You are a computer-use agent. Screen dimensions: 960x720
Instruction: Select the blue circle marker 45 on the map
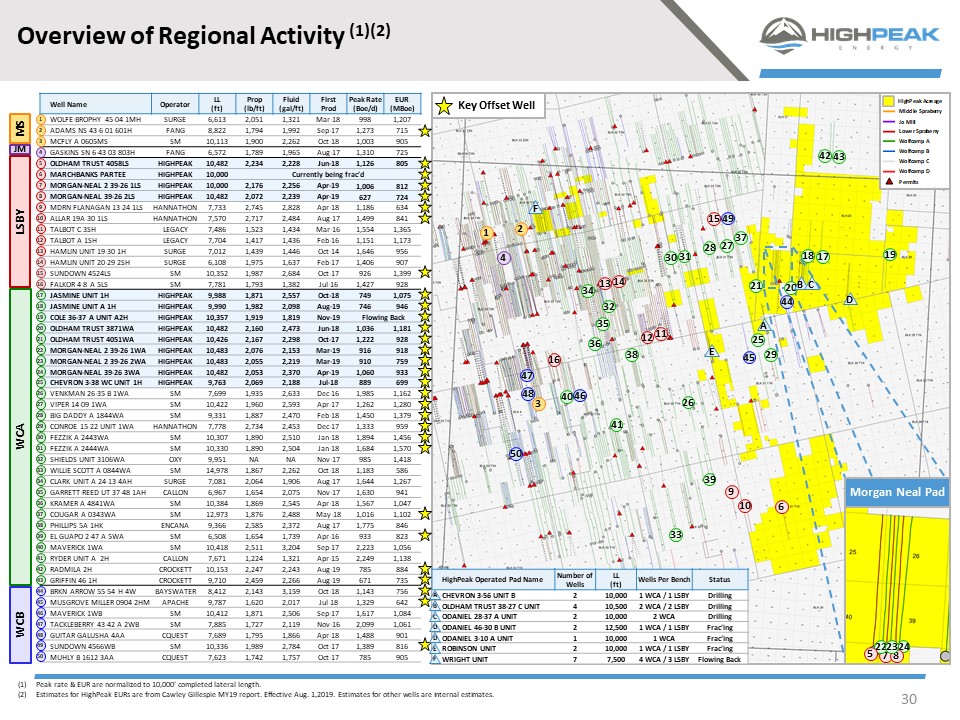(749, 358)
